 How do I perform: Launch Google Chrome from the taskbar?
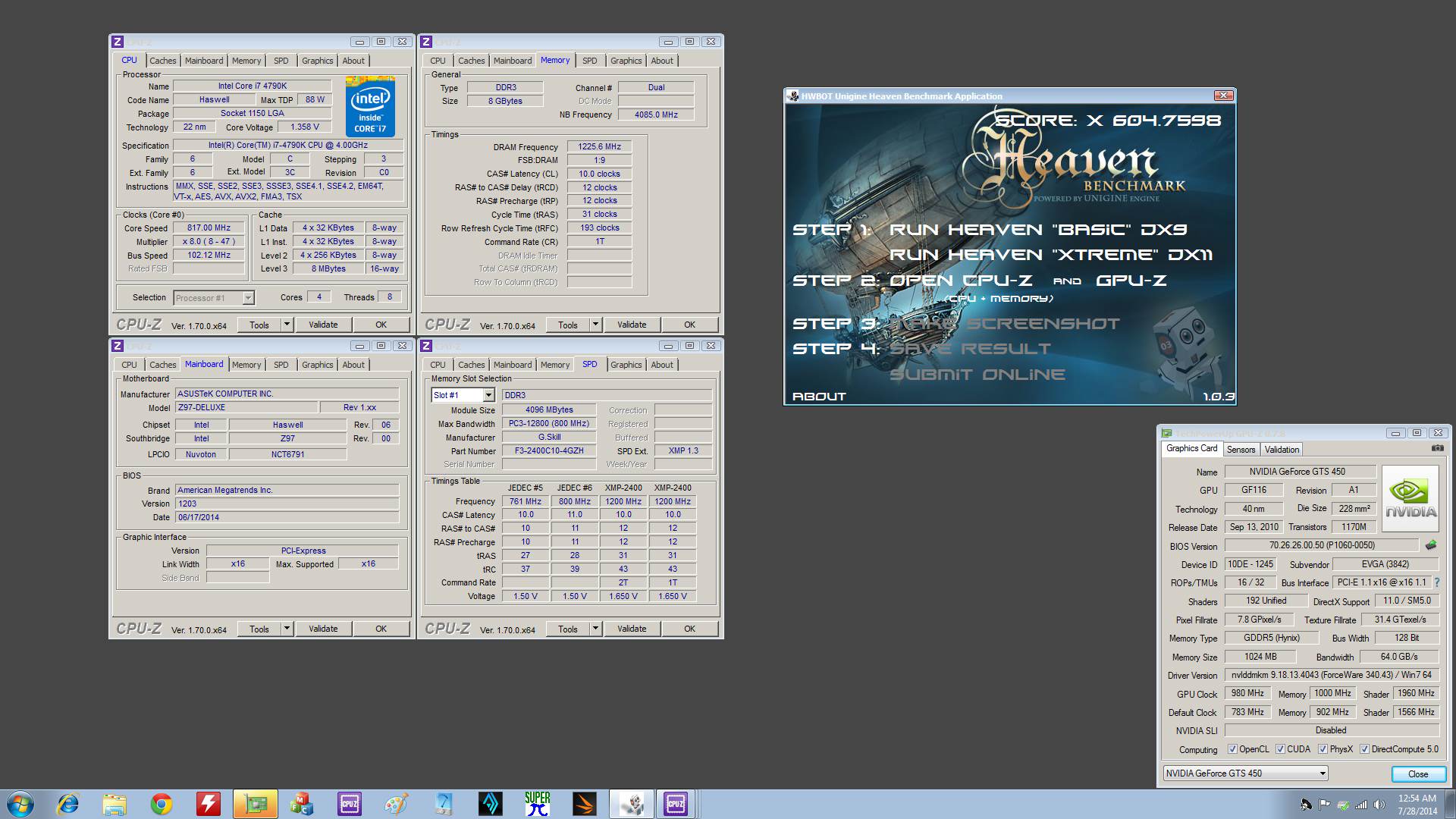click(162, 804)
